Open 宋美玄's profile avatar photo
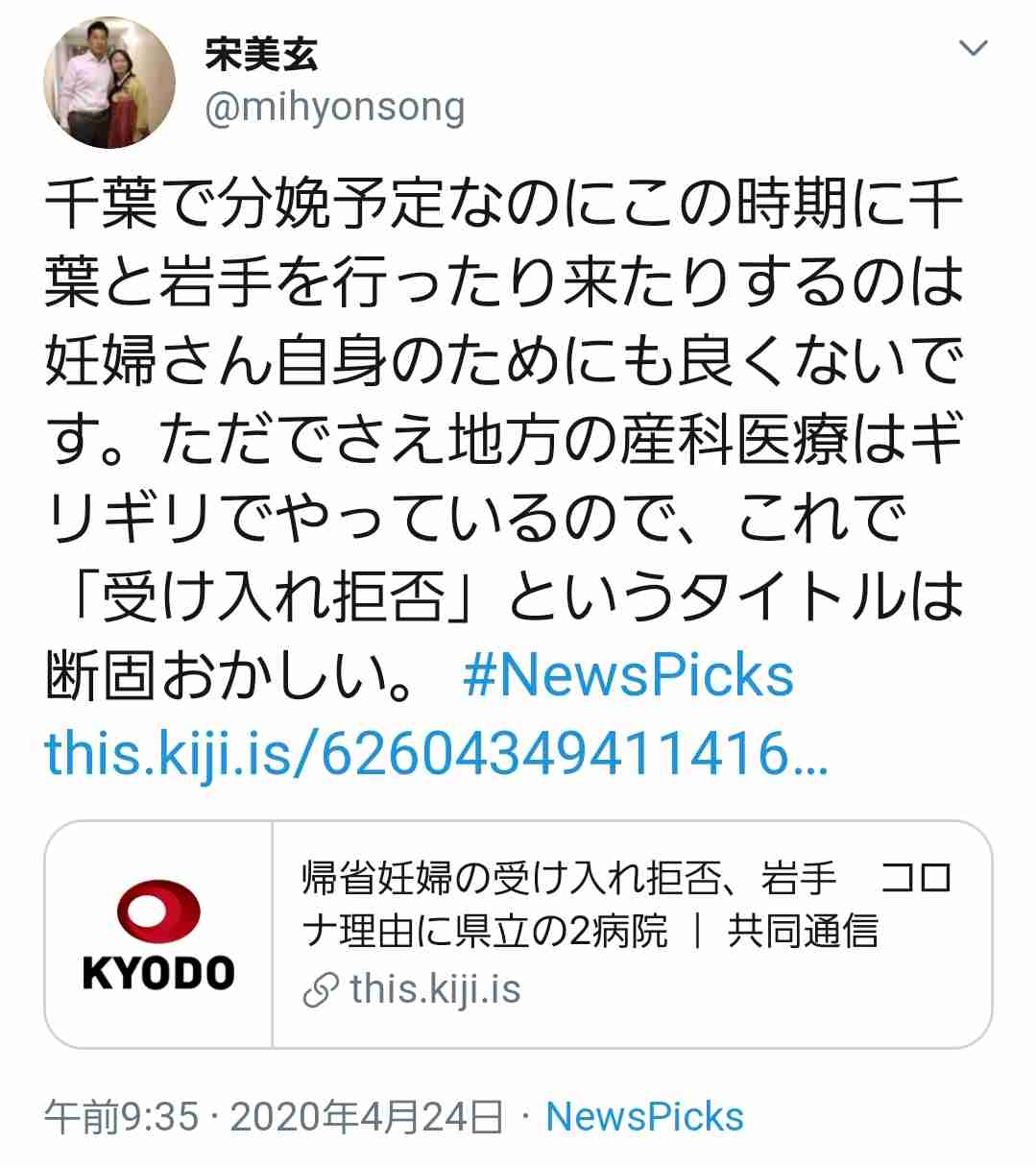 110,85
